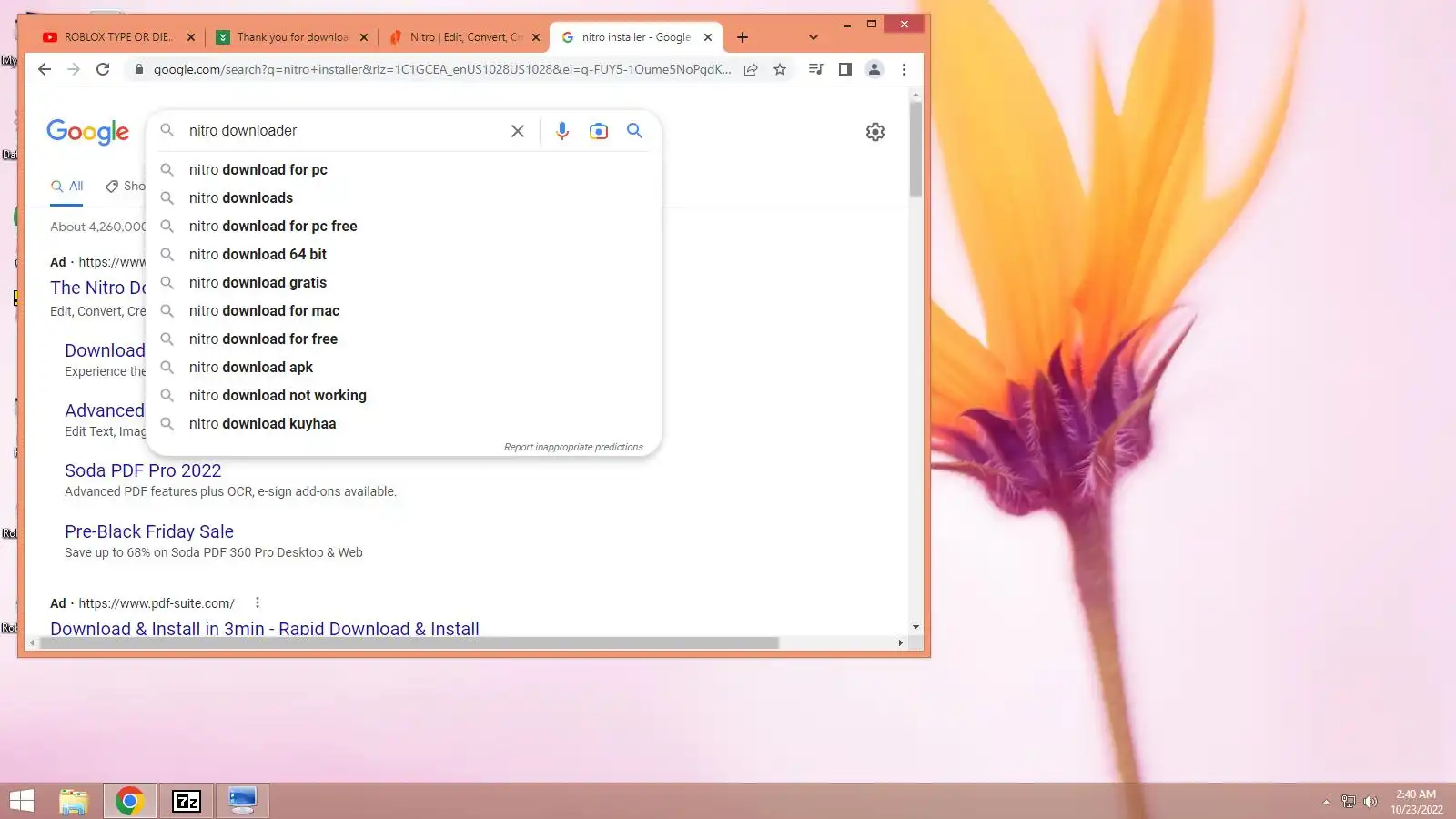The height and width of the screenshot is (819, 1456).
Task: Click the Google logo
Action: [88, 132]
